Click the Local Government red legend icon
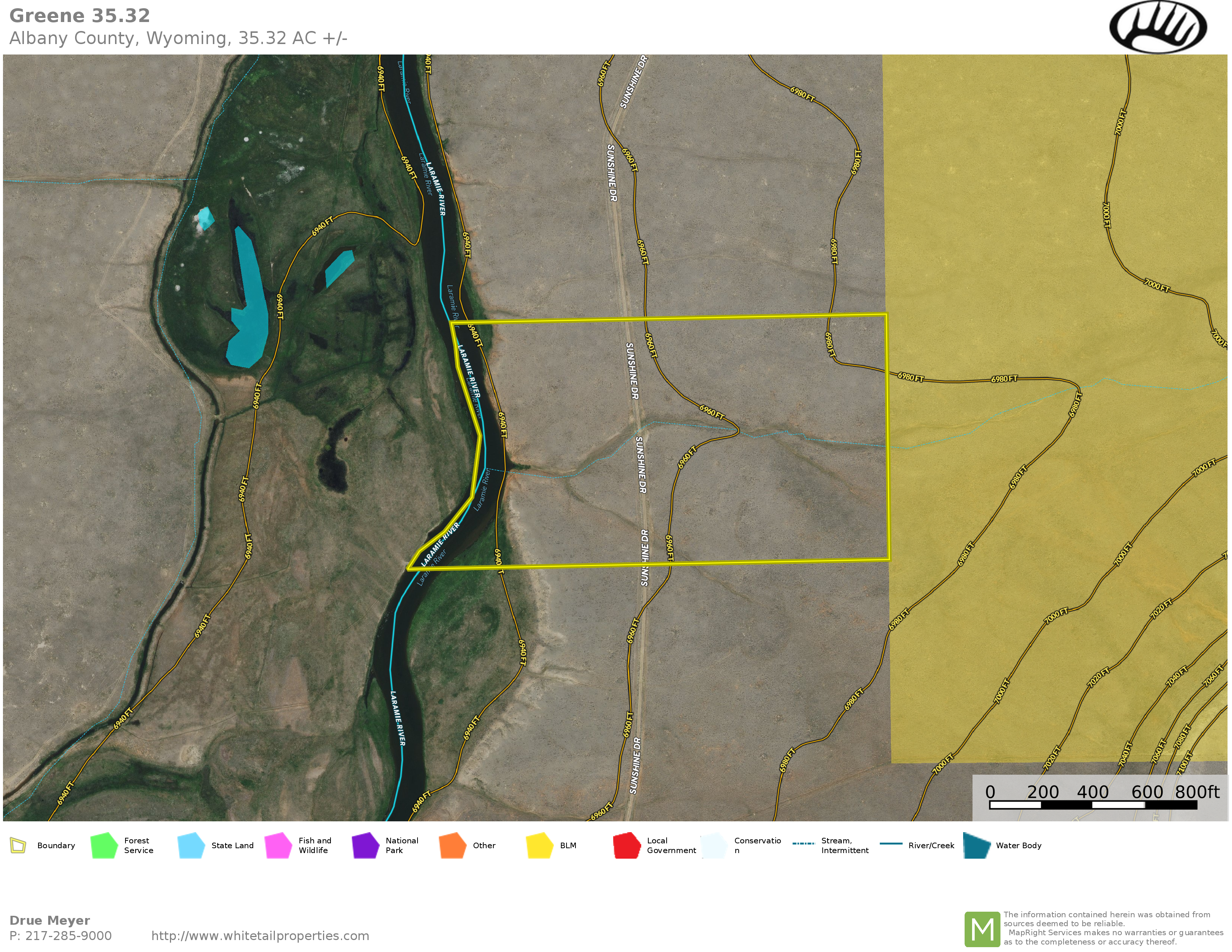Screen dimensions: 1232x952 click(x=627, y=845)
